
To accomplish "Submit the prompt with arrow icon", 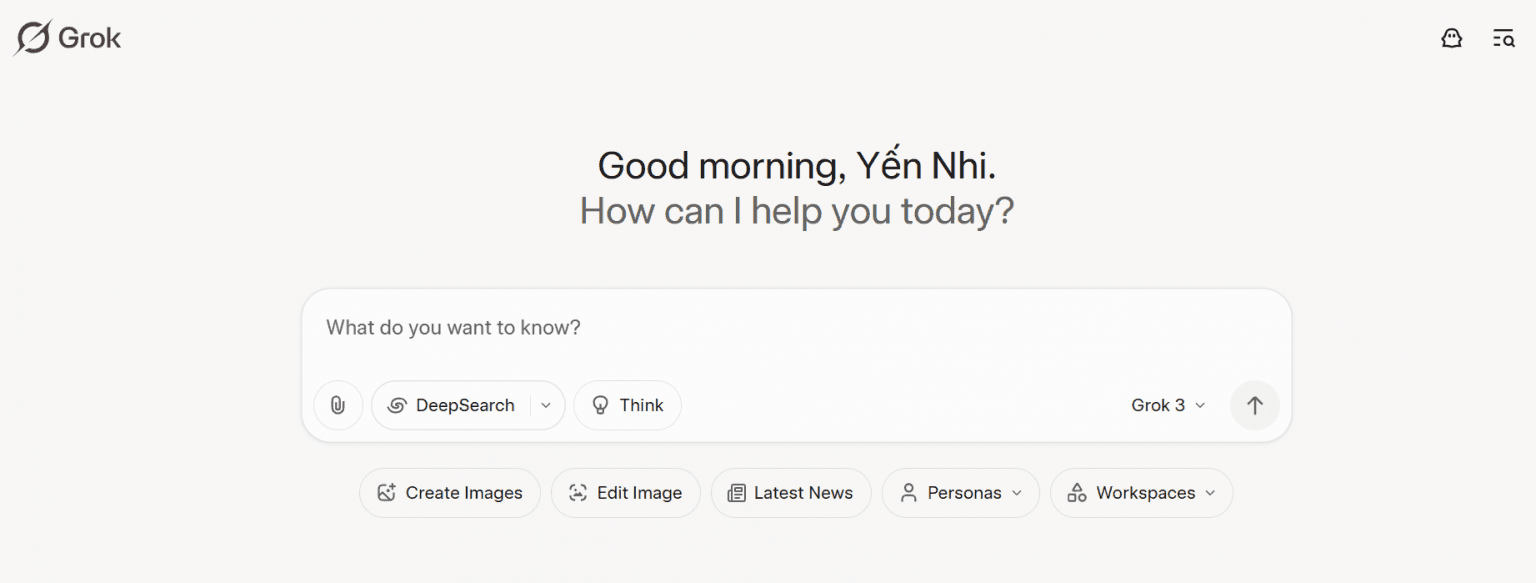I will point(1255,405).
